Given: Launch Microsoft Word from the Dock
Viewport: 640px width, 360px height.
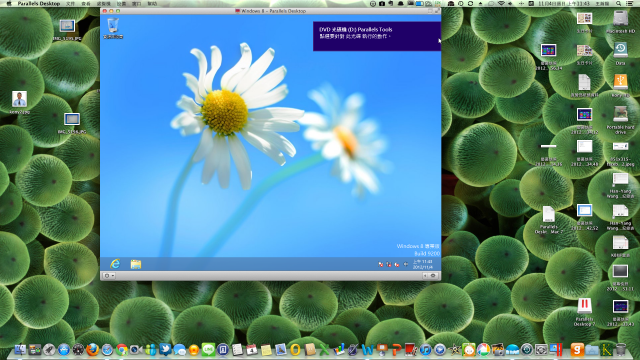Looking at the screenshot, I should point(367,349).
